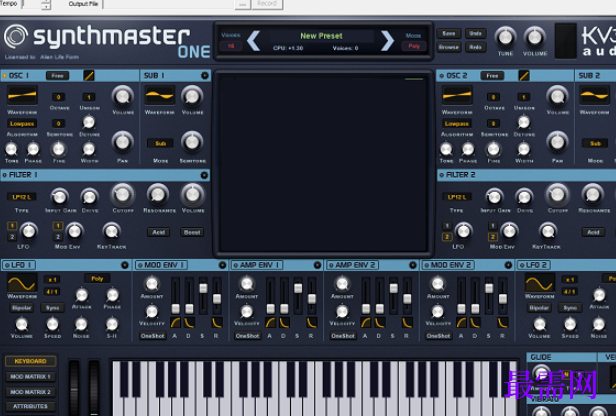Open LFO 1 Poly mode dropdown
Image resolution: width=616 pixels, height=416 pixels.
[x=97, y=279]
